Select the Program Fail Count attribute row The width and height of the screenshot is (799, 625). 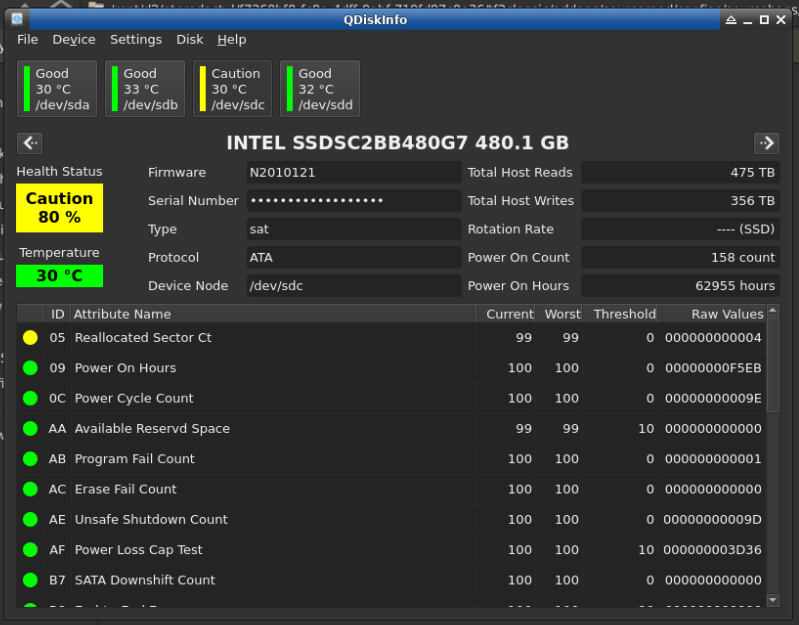point(391,459)
